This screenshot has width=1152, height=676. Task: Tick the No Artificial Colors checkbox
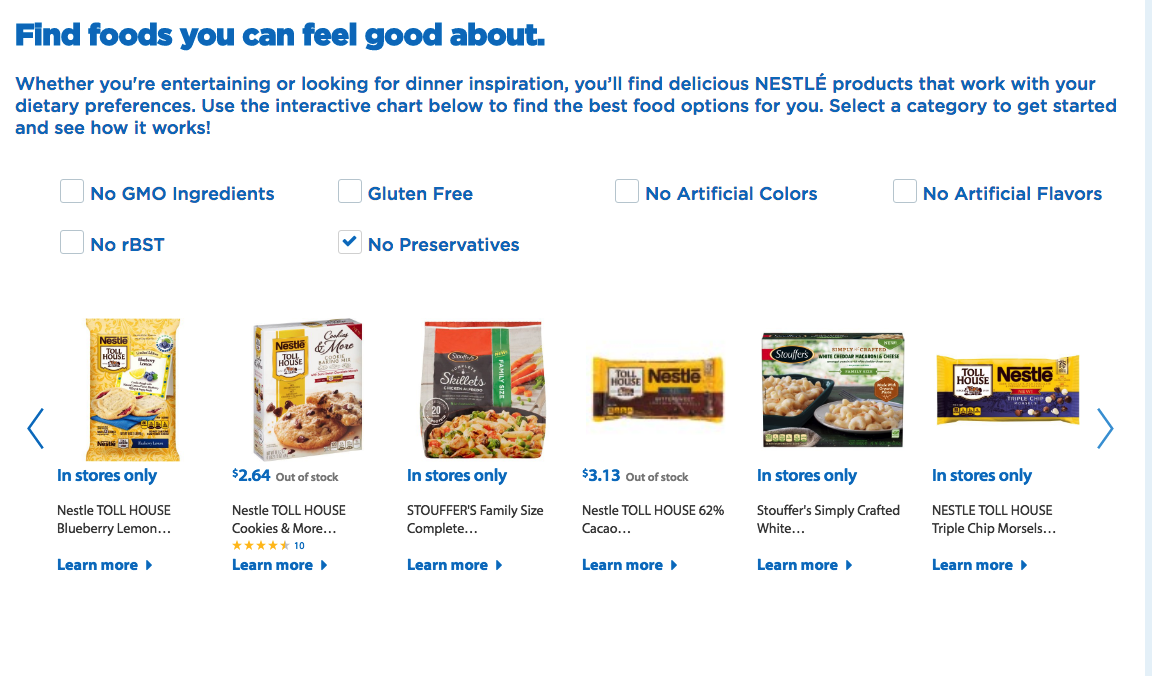click(627, 191)
